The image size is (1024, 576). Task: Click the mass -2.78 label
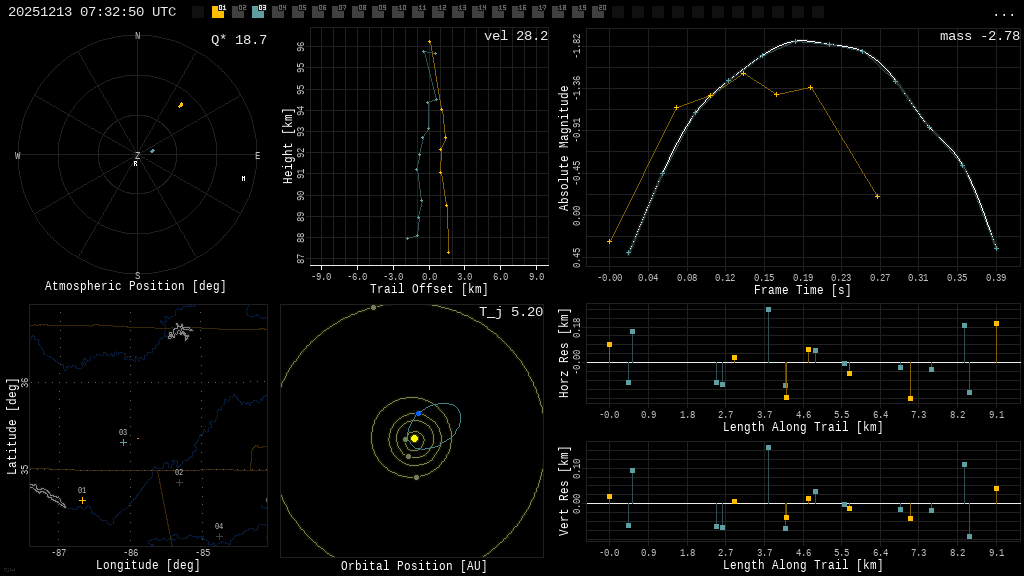click(979, 36)
